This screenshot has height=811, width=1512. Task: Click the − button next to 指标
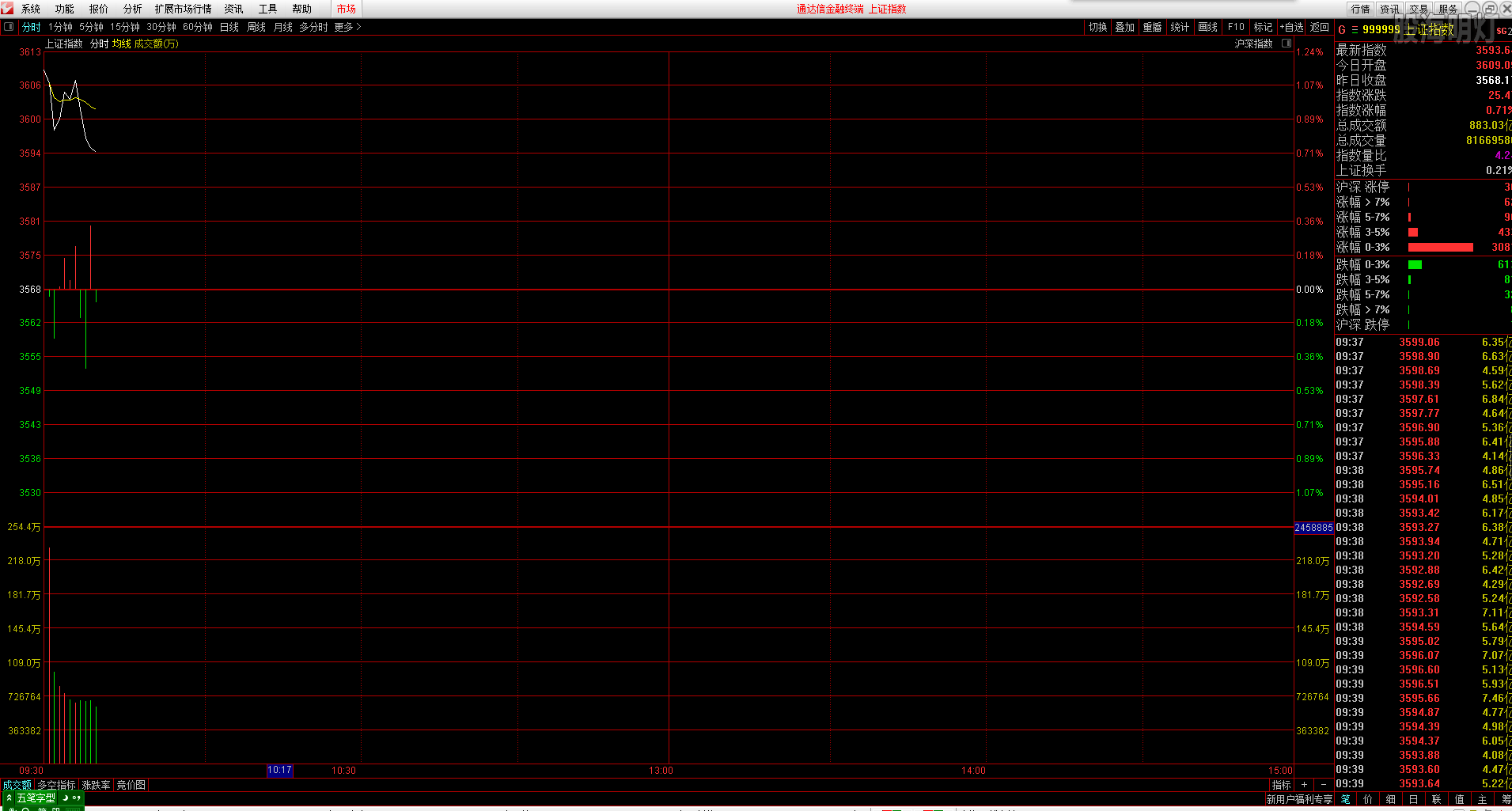(1323, 785)
